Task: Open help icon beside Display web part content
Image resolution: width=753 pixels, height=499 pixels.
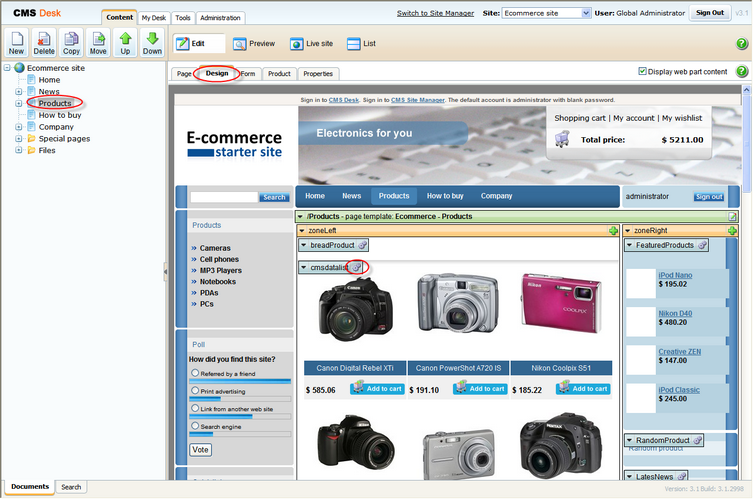Action: 741,72
